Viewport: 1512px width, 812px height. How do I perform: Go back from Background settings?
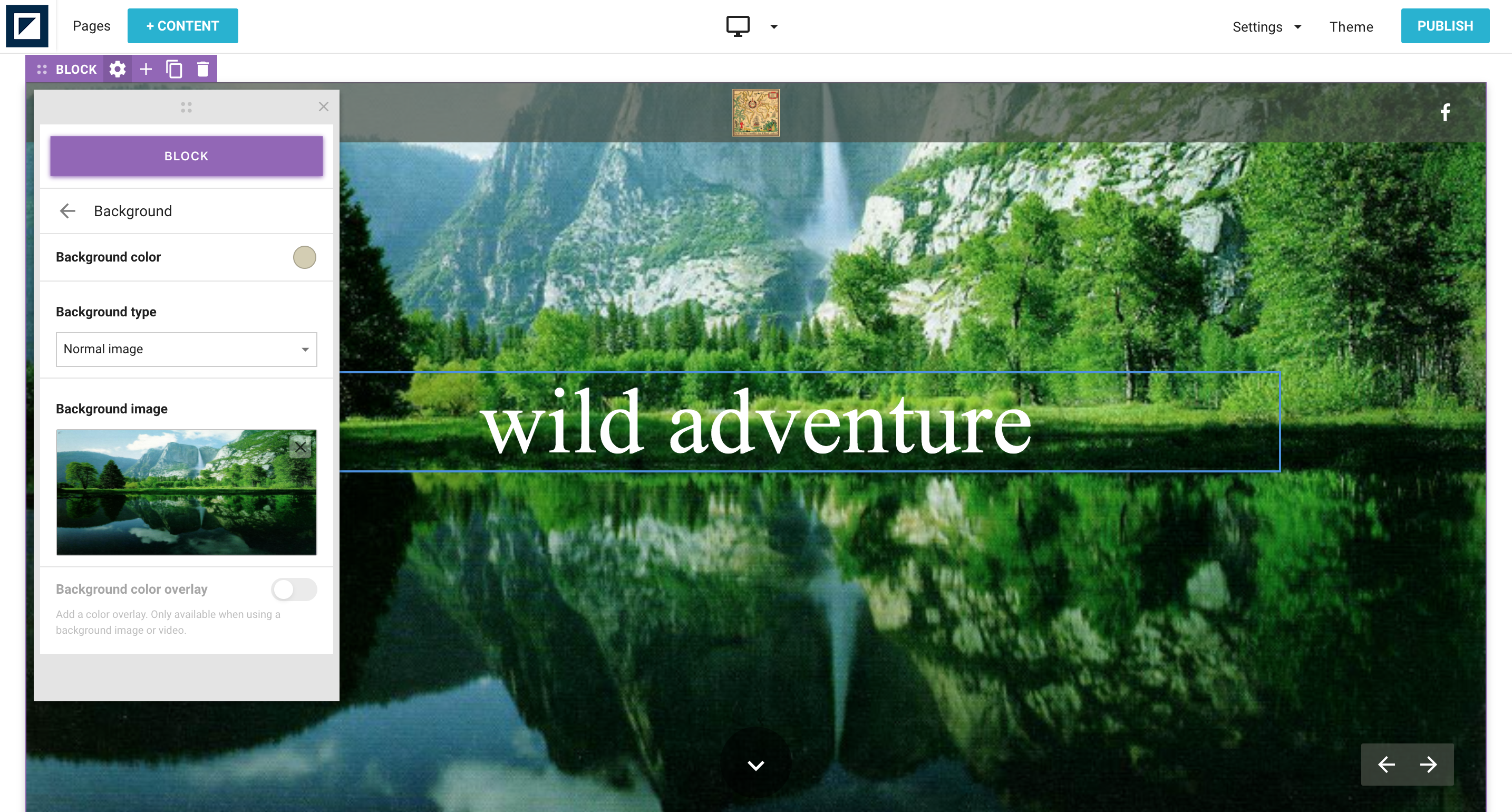point(67,211)
